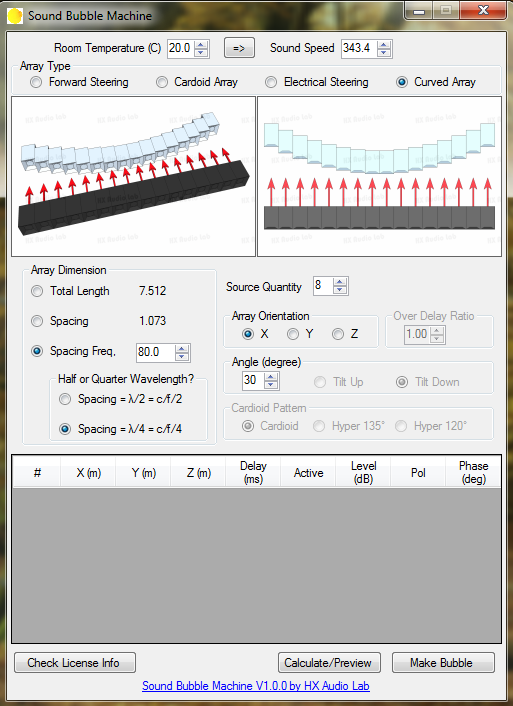This screenshot has height=706, width=513.
Task: Increase Room Temperature with up arrow
Action: click(x=201, y=44)
